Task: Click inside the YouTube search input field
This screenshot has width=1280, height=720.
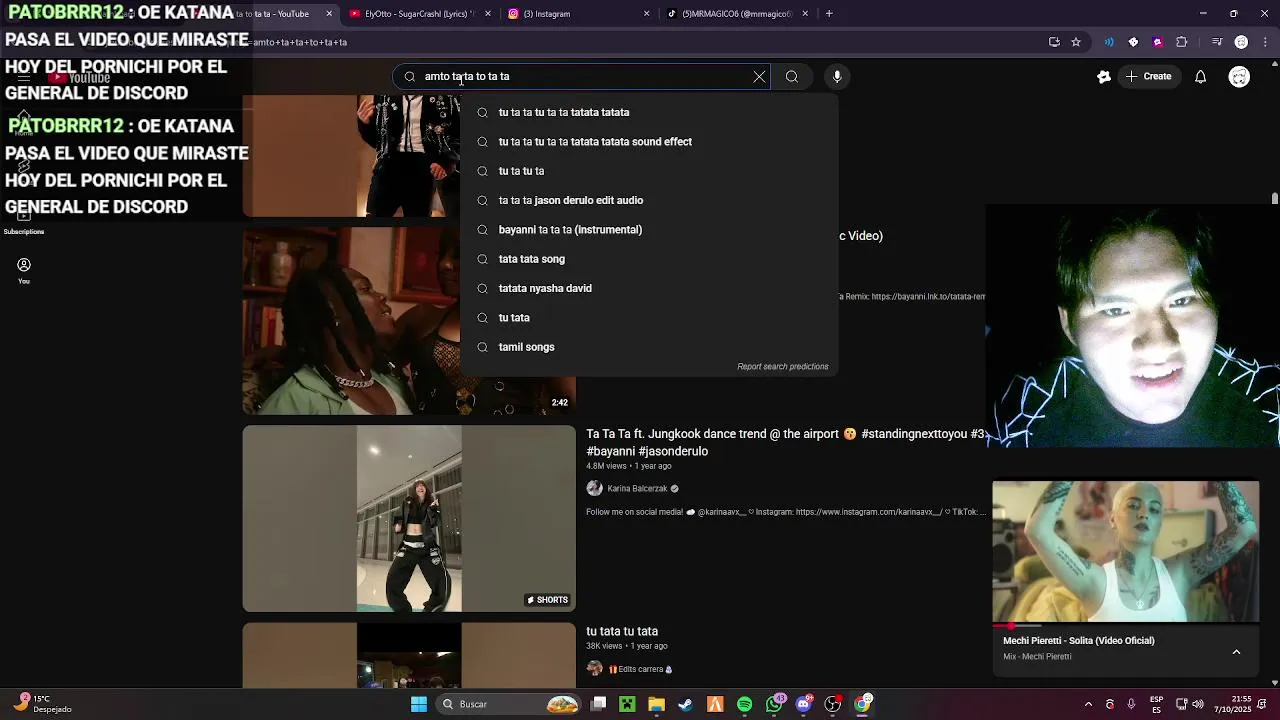Action: [x=580, y=76]
